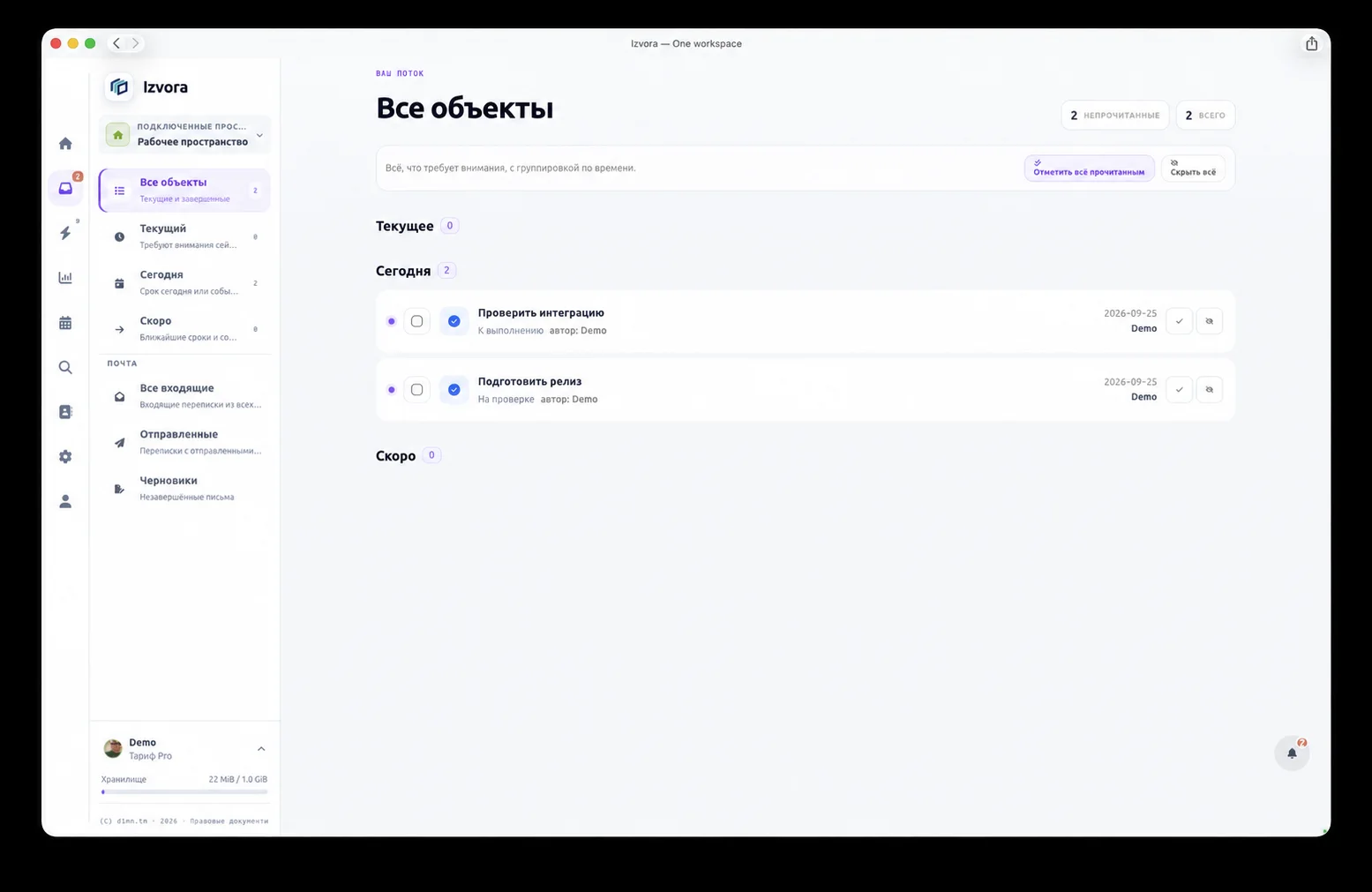Open the 'Правовые документы' footer link
Image resolution: width=1372 pixels, height=892 pixels.
pyautogui.click(x=229, y=821)
